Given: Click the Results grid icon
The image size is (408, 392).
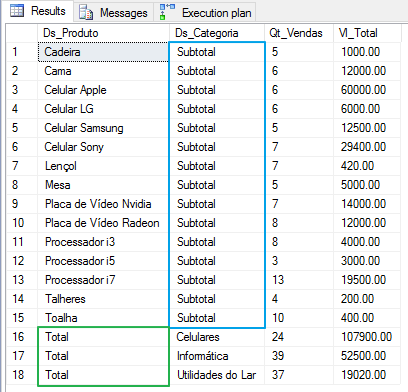Looking at the screenshot, I should (17, 11).
